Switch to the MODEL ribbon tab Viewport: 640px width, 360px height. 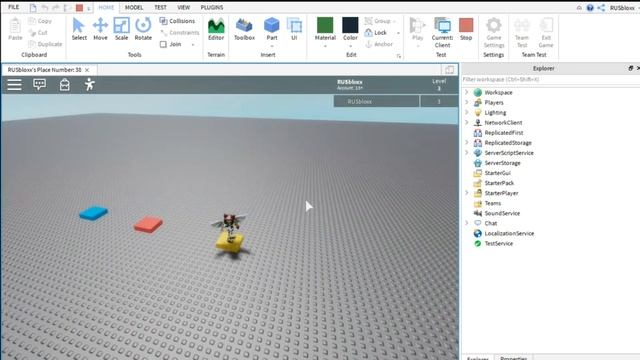pyautogui.click(x=134, y=7)
